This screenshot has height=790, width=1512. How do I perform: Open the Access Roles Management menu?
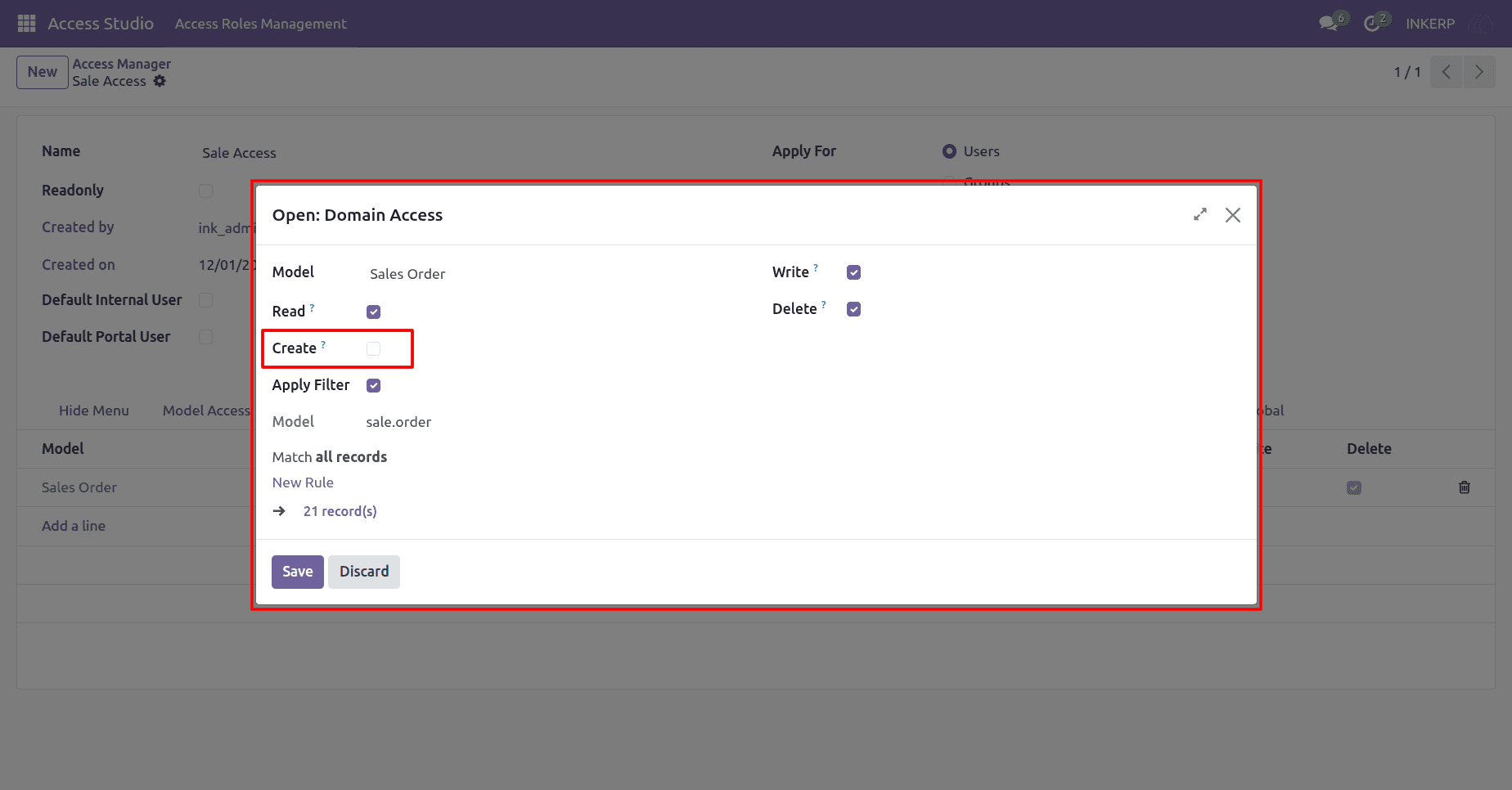point(260,24)
